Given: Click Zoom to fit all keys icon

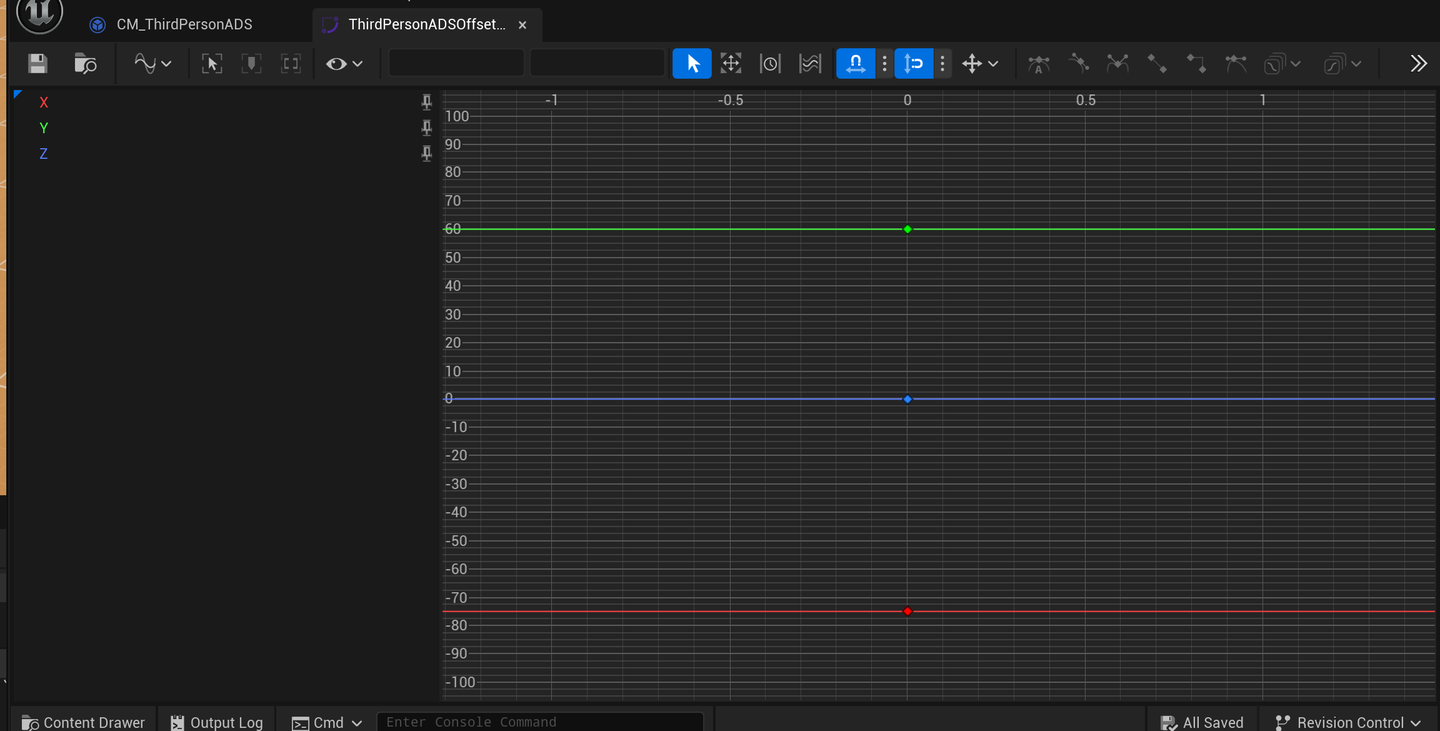Looking at the screenshot, I should click(212, 64).
